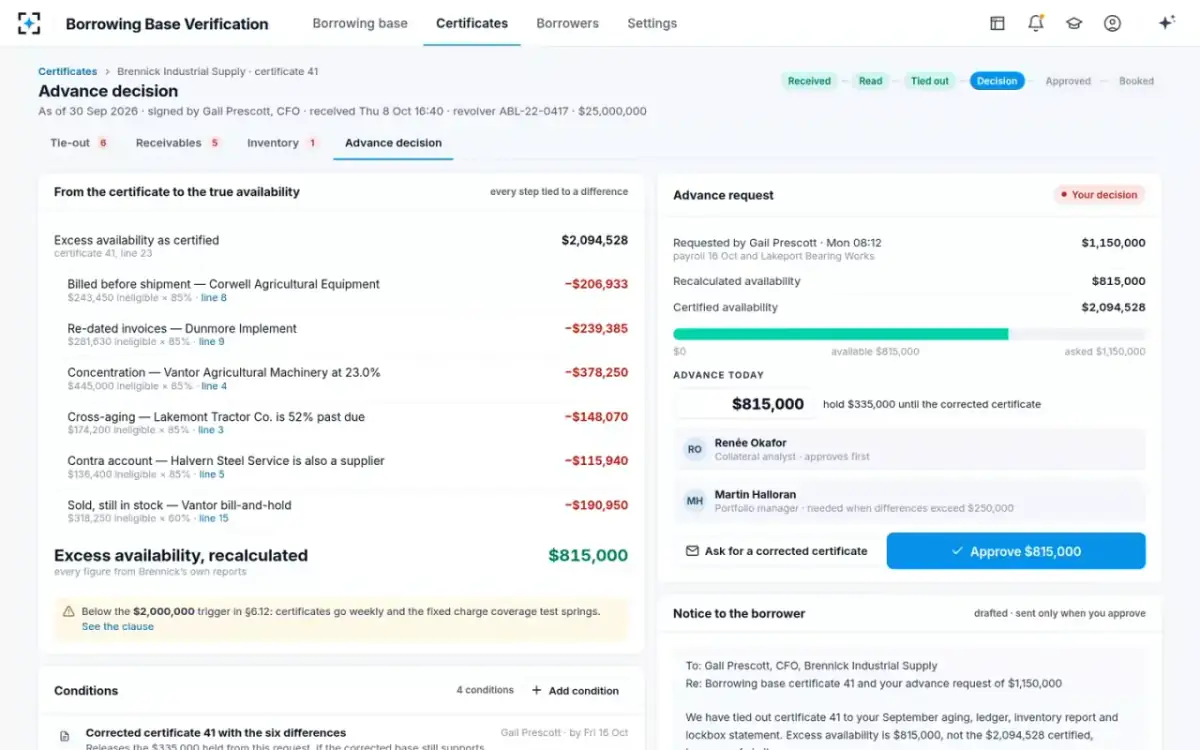The width and height of the screenshot is (1200, 750).
Task: Open notifications bell
Action: (1036, 23)
